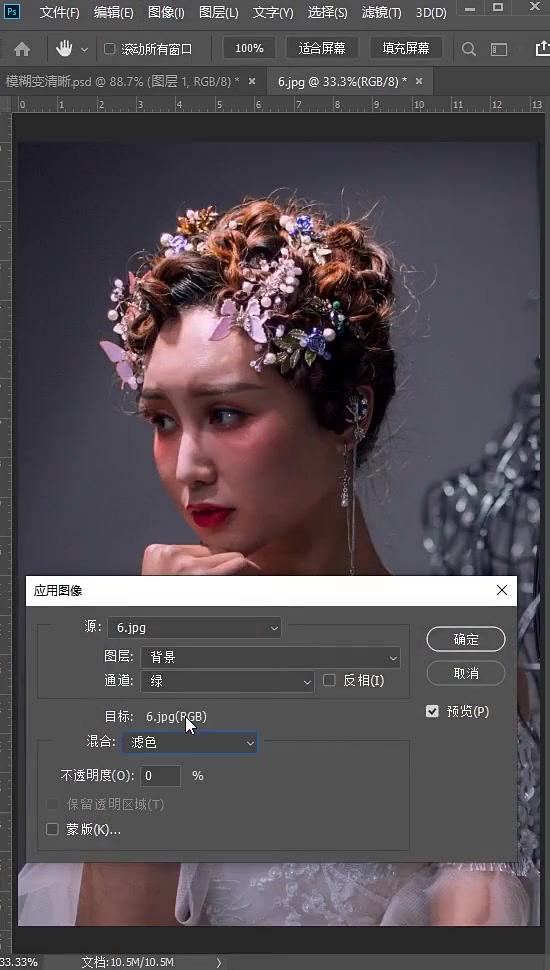Click the Photoshop Ps logo icon

pos(12,11)
